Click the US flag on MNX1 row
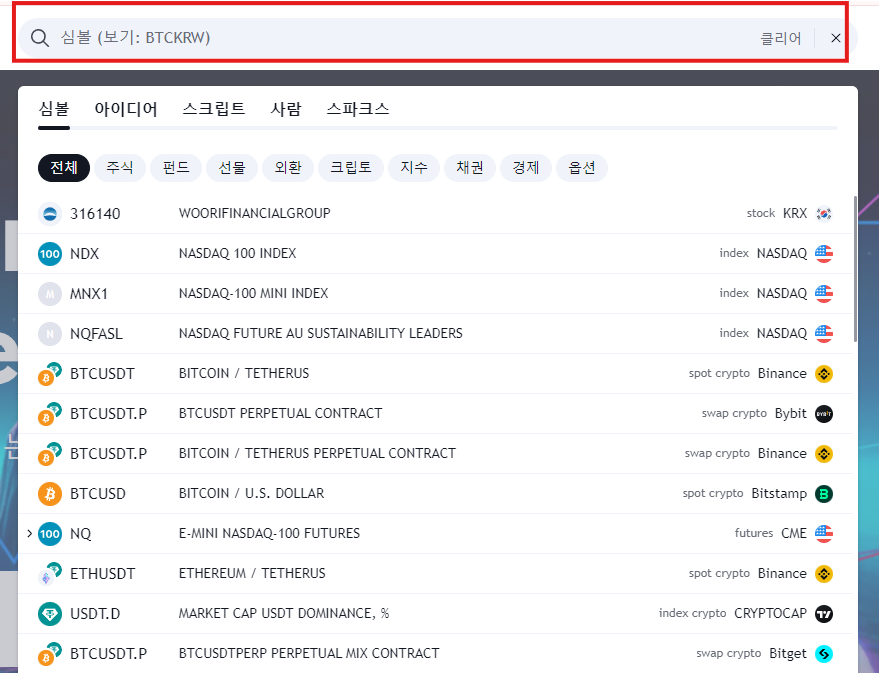 point(824,294)
